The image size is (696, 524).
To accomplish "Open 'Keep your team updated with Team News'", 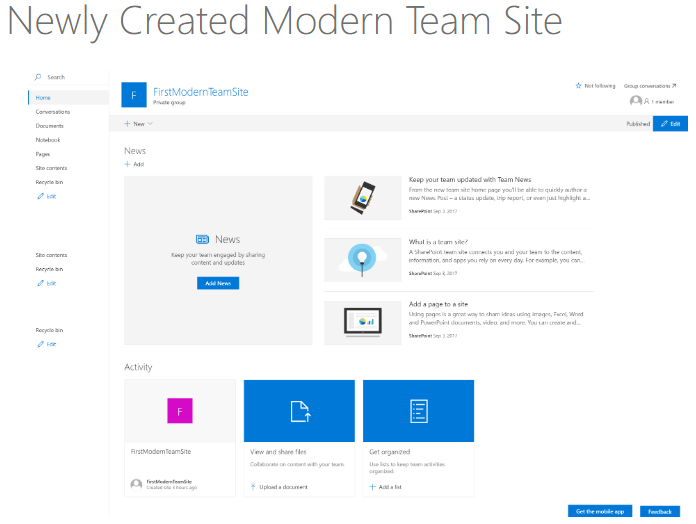I will click(470, 180).
